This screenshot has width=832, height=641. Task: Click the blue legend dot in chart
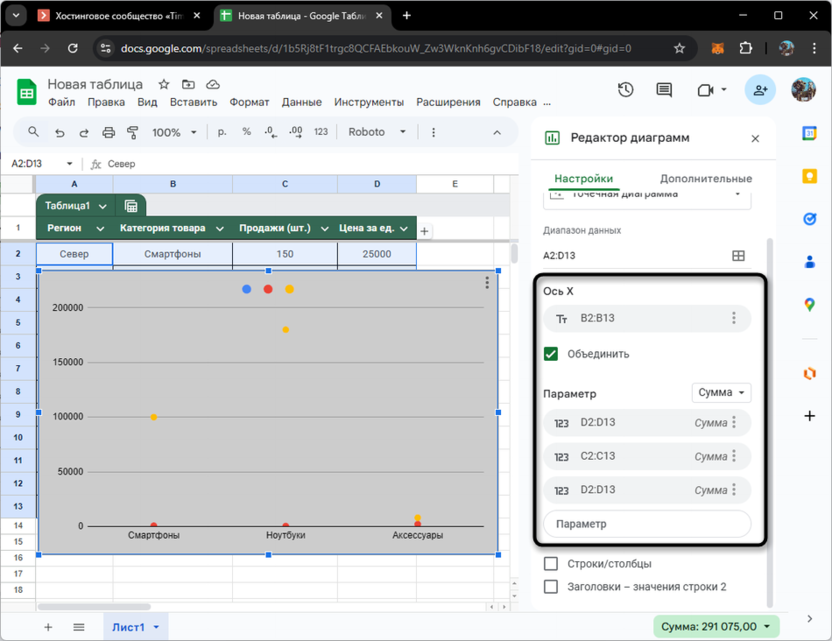tap(247, 290)
